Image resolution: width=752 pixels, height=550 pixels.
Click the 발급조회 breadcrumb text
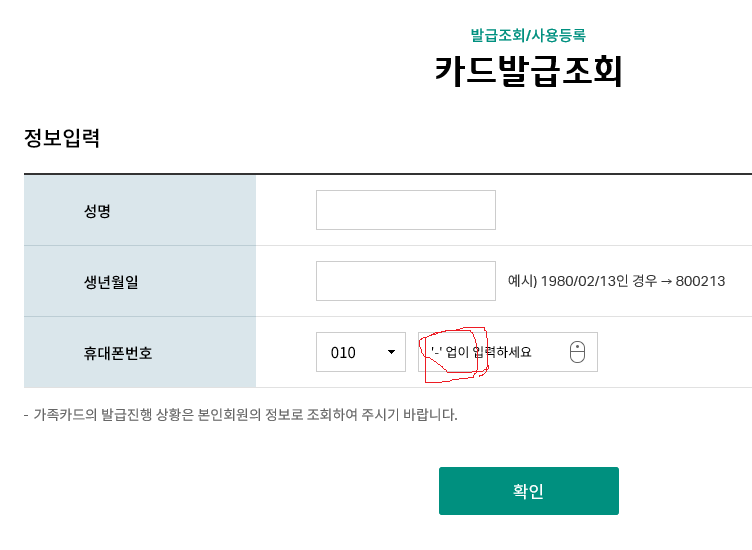[497, 35]
